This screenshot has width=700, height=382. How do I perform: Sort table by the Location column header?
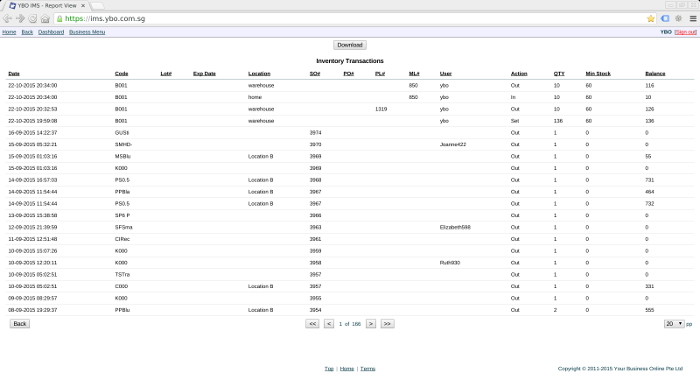259,74
